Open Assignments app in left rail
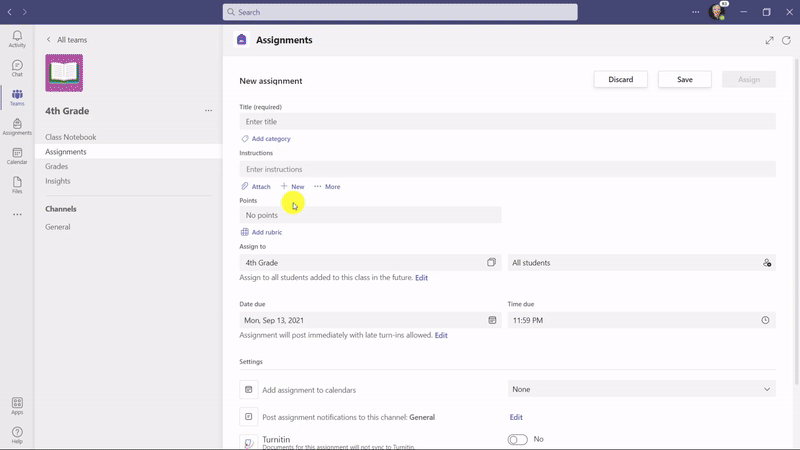Screen dimensions: 800x450 tap(17, 127)
